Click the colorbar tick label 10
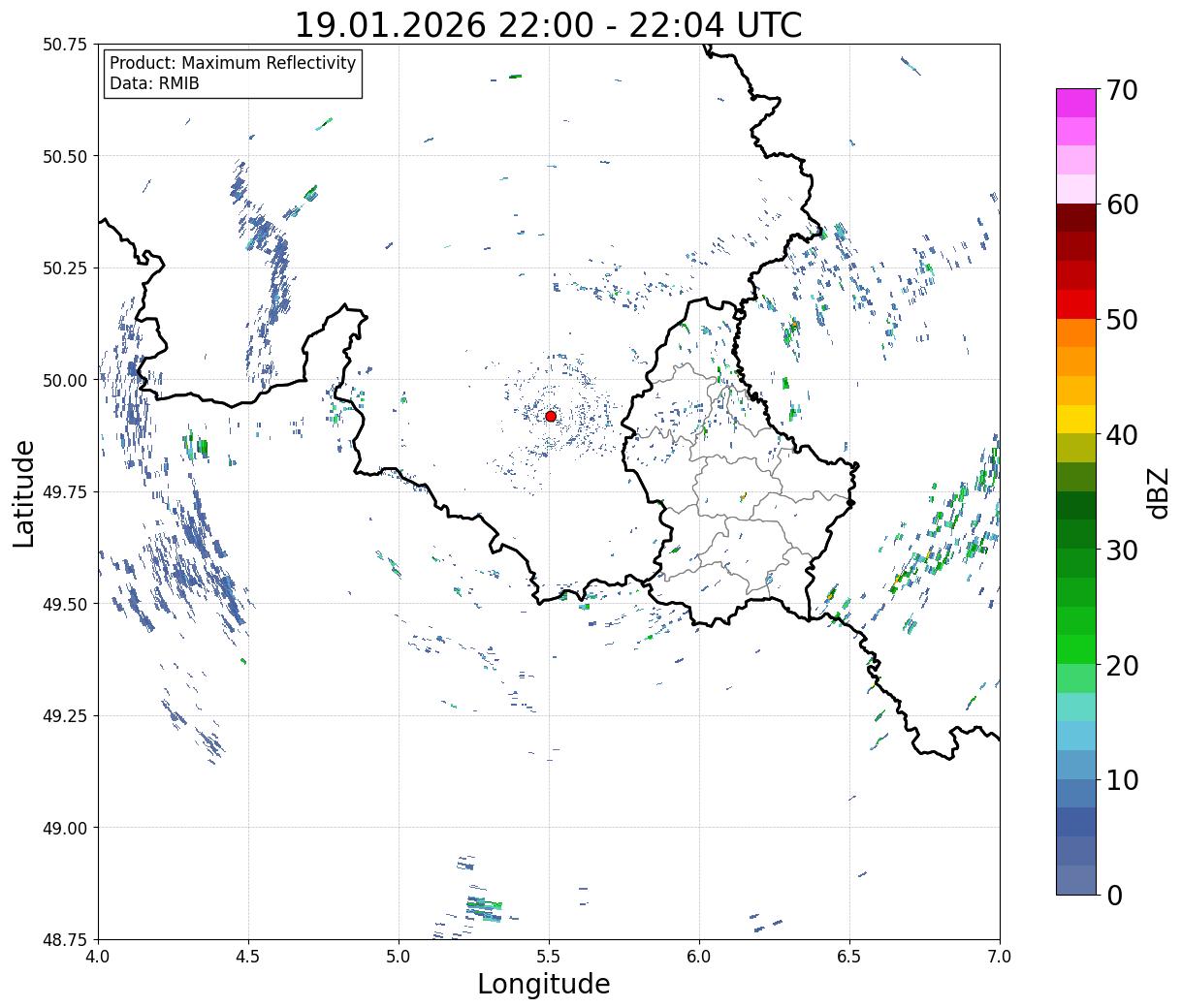The image size is (1182, 1008). pyautogui.click(x=1122, y=779)
